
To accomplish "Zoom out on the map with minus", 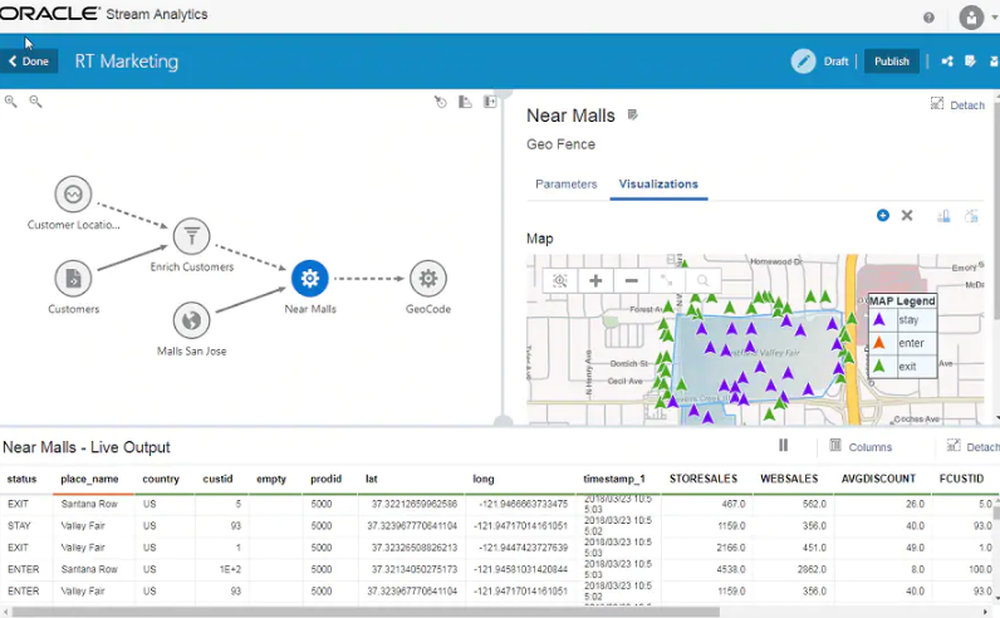I will point(631,281).
